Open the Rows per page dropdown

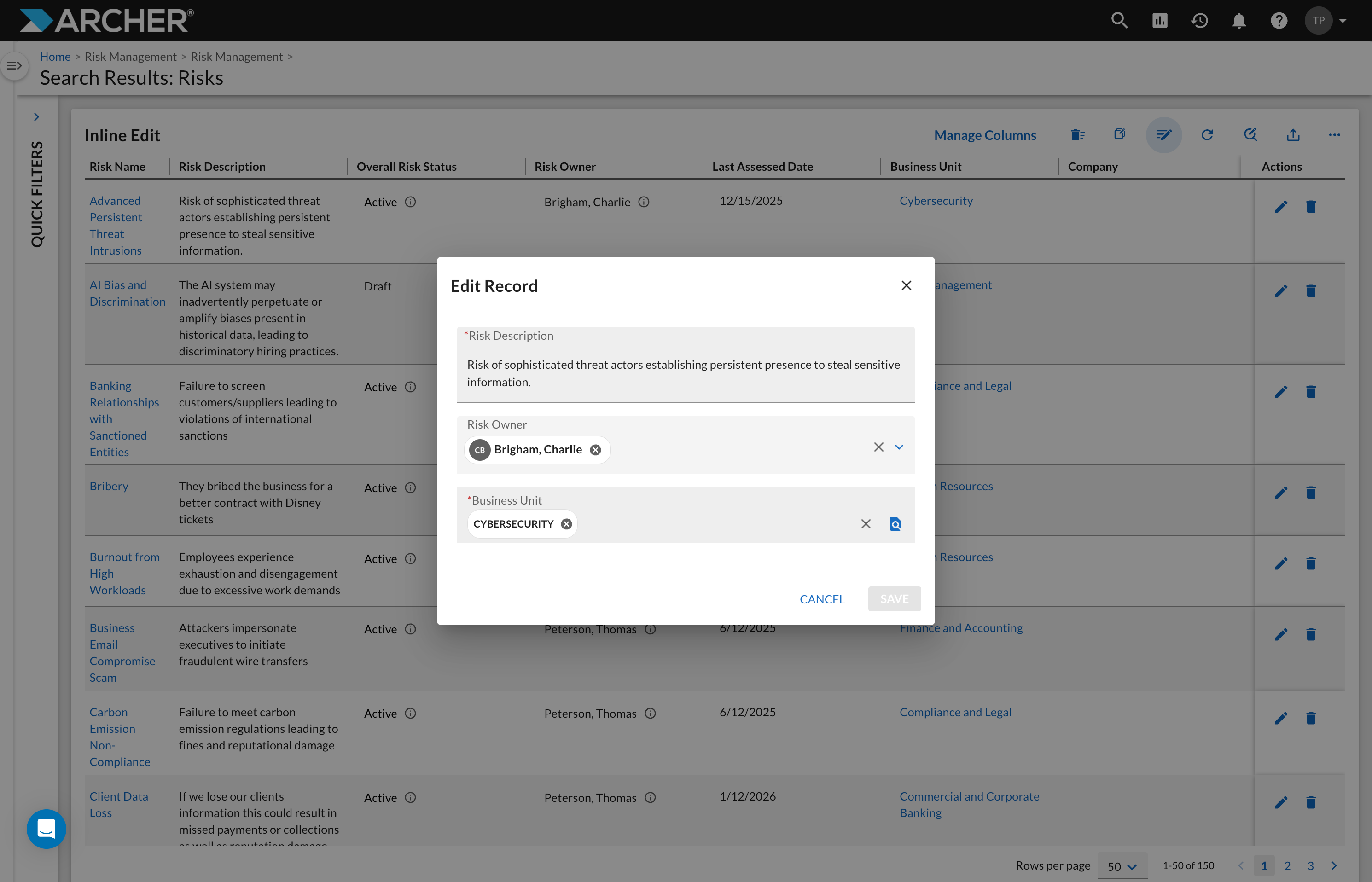point(1122,866)
